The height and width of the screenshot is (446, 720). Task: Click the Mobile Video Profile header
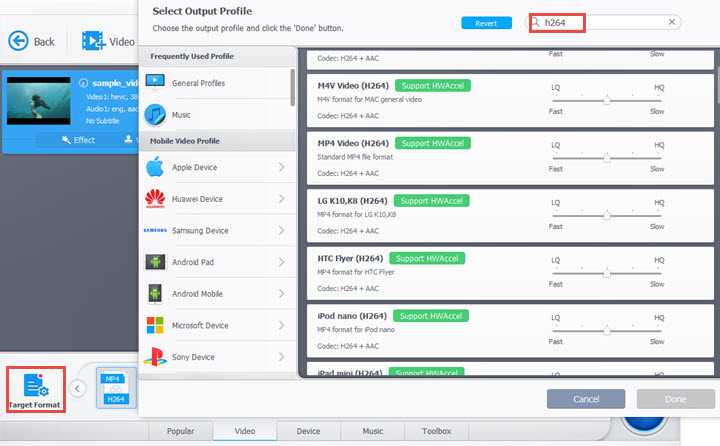[185, 141]
